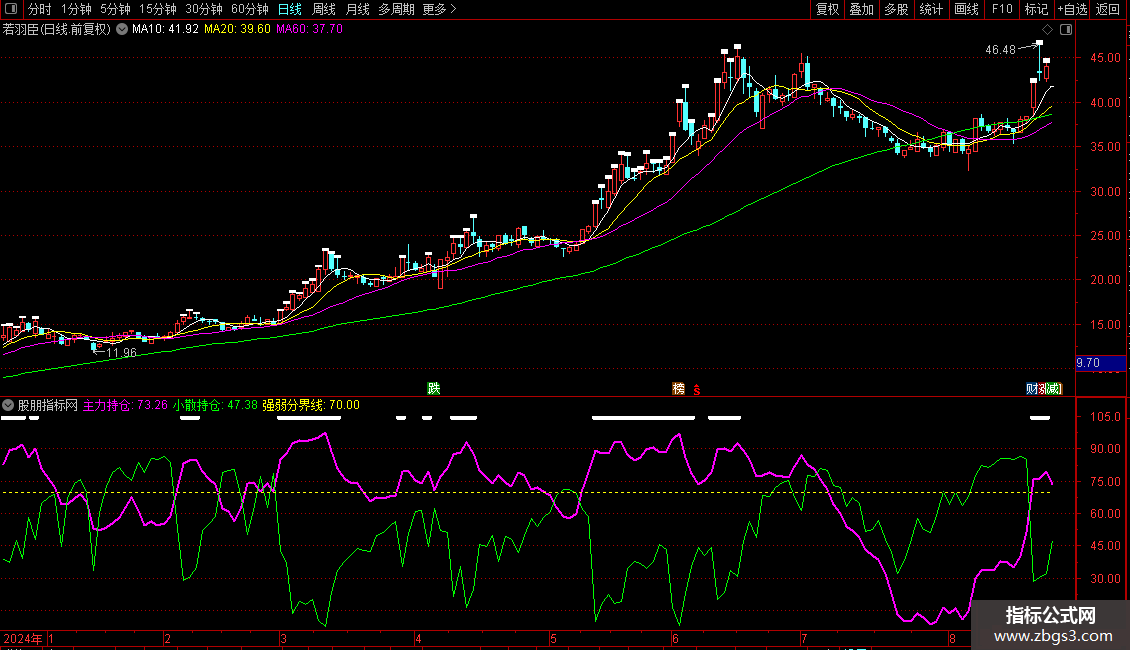Click the blue 9.70 price axis tag
The width and height of the screenshot is (1130, 650).
click(1088, 362)
